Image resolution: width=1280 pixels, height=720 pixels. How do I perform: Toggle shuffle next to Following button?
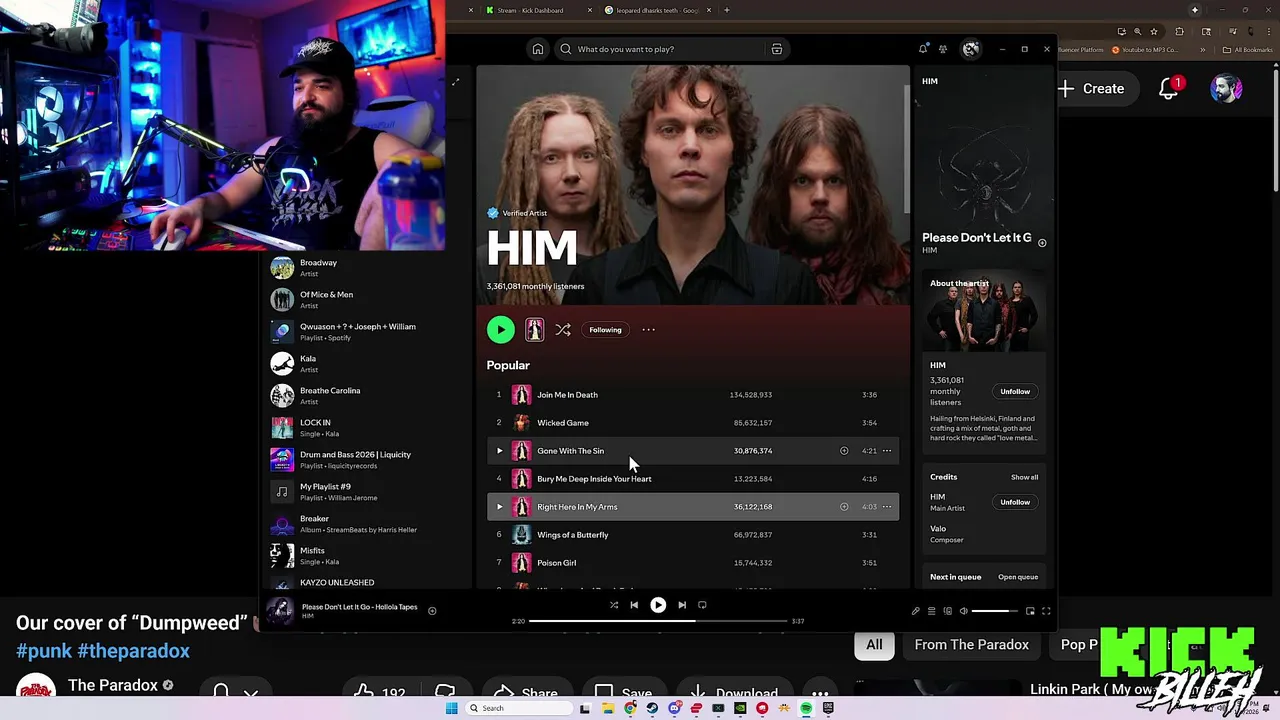(563, 330)
